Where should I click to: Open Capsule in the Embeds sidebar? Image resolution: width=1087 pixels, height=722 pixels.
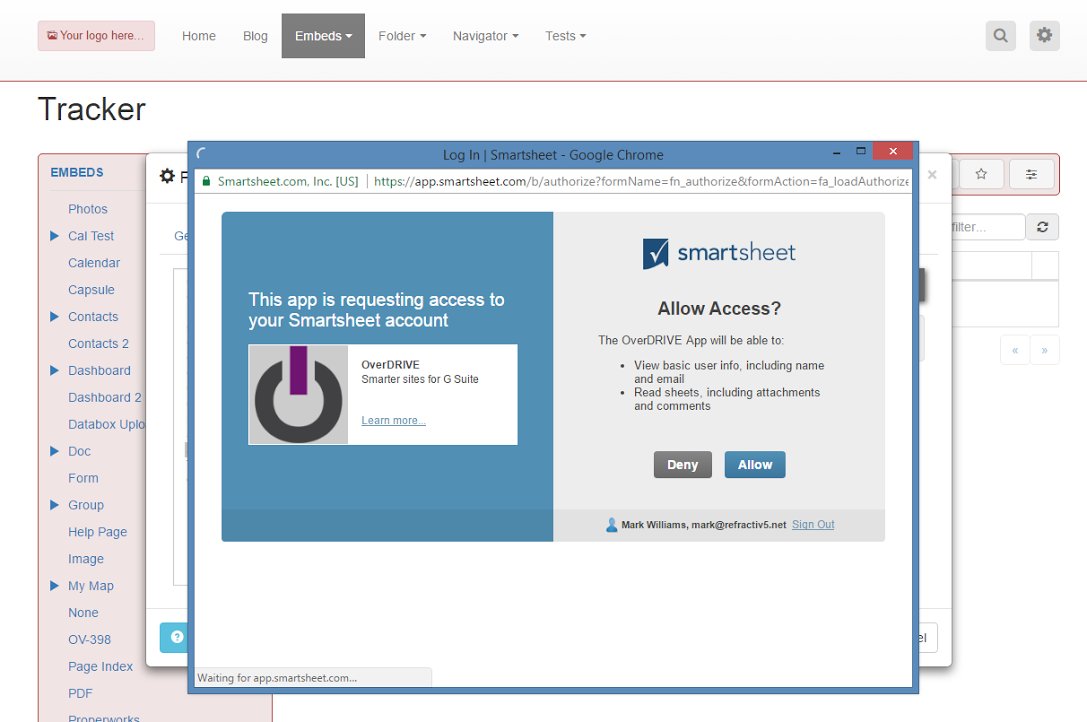click(91, 290)
